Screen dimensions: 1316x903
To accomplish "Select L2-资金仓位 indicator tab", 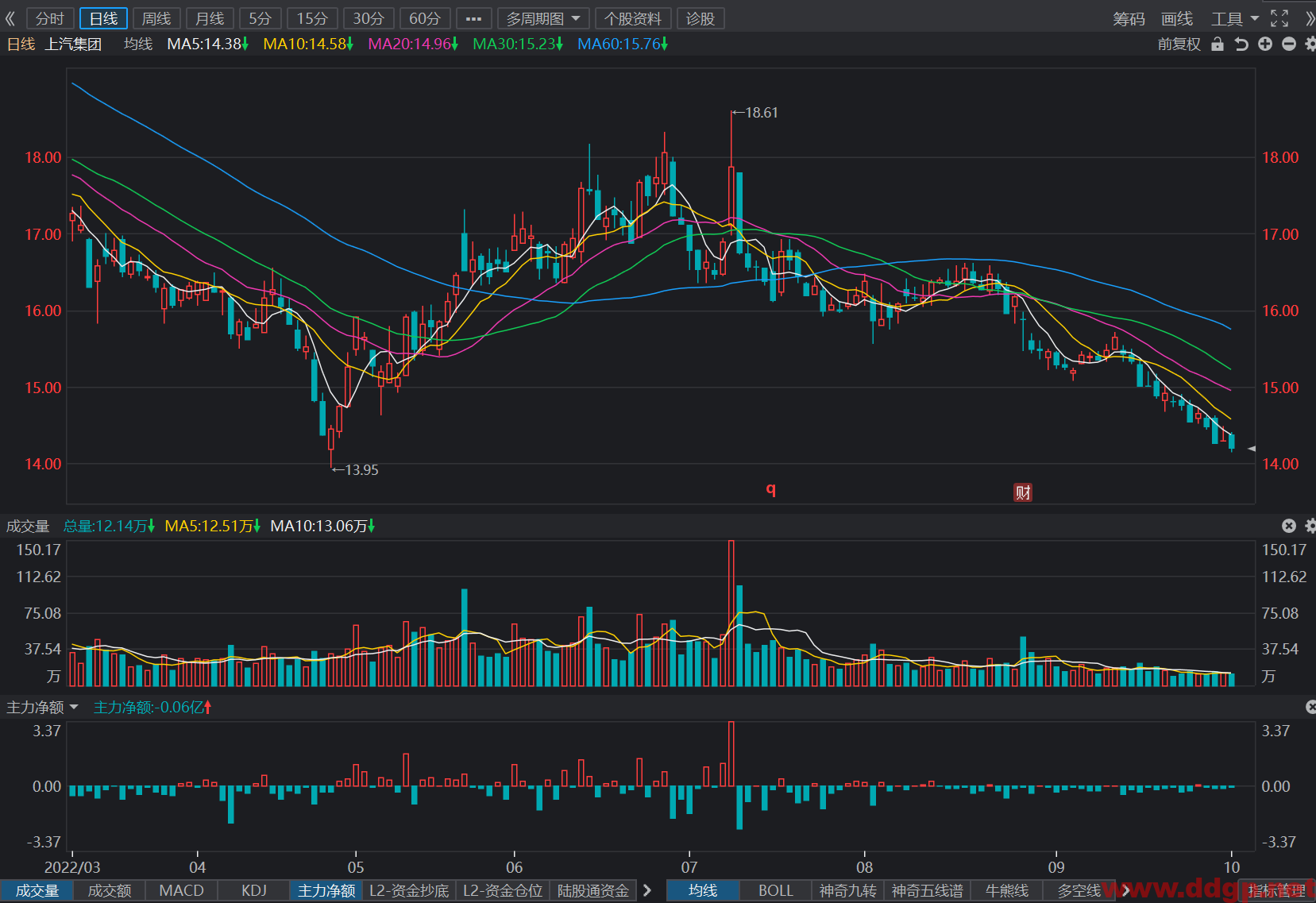I will tap(503, 891).
